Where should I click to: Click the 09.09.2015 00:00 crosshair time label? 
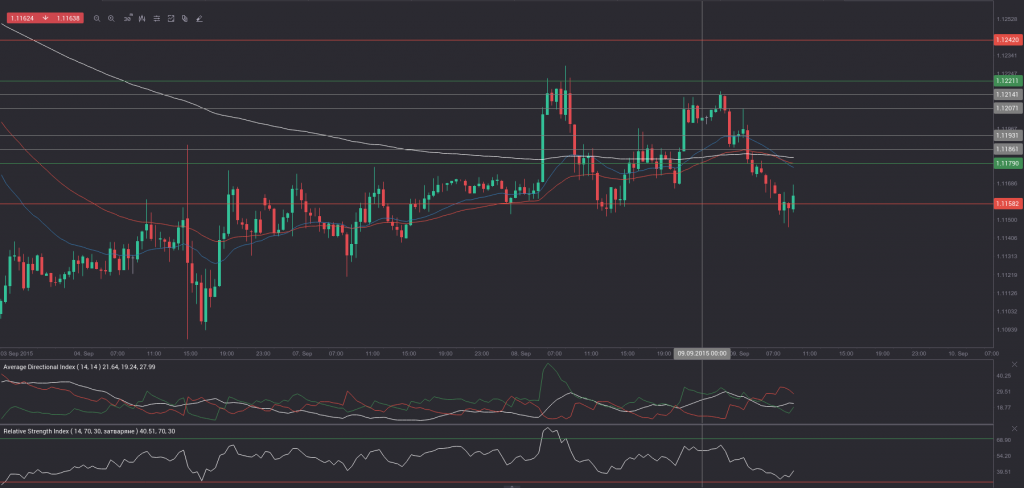pyautogui.click(x=701, y=354)
